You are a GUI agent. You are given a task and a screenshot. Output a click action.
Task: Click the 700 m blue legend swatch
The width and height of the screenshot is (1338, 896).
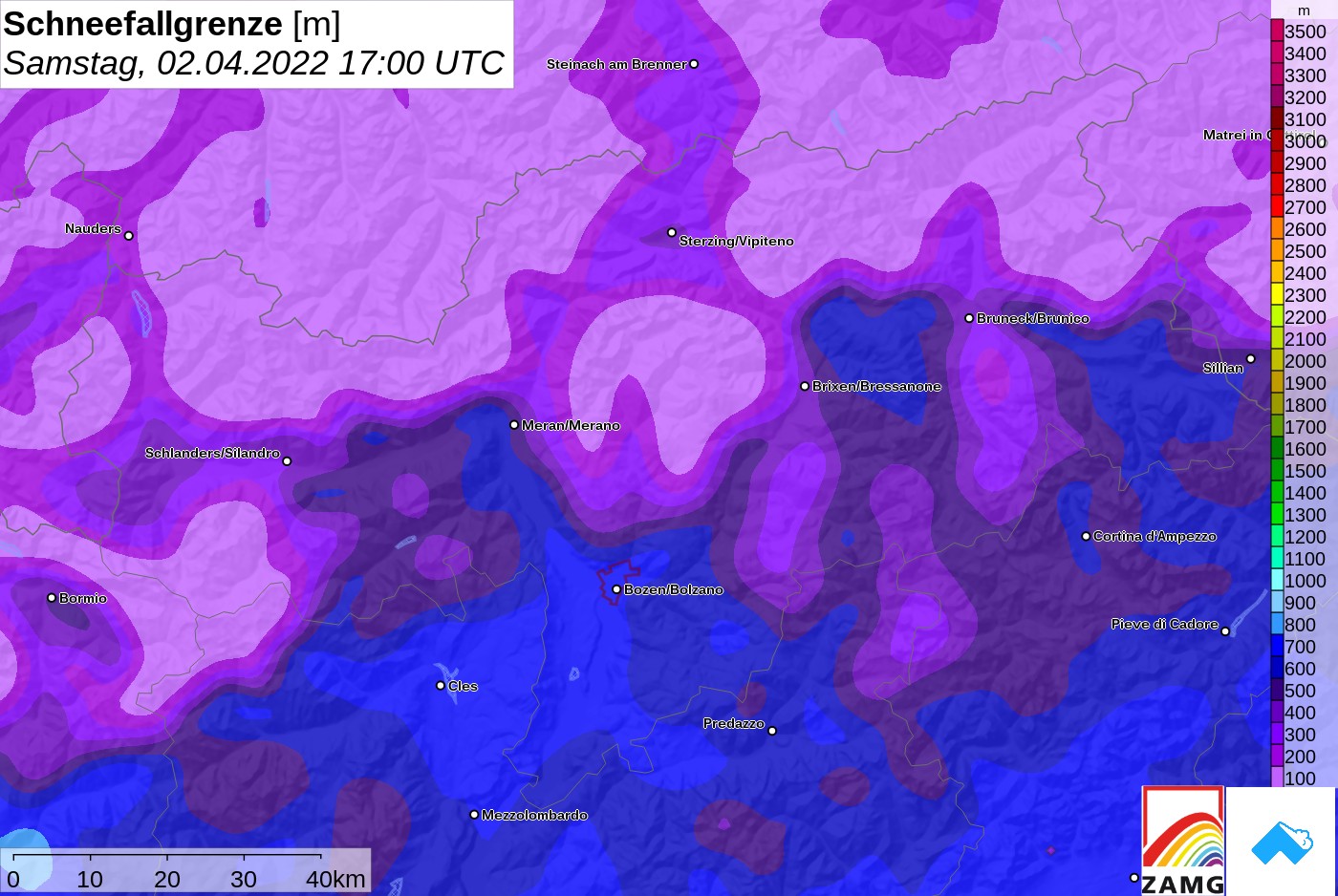pos(1277,646)
